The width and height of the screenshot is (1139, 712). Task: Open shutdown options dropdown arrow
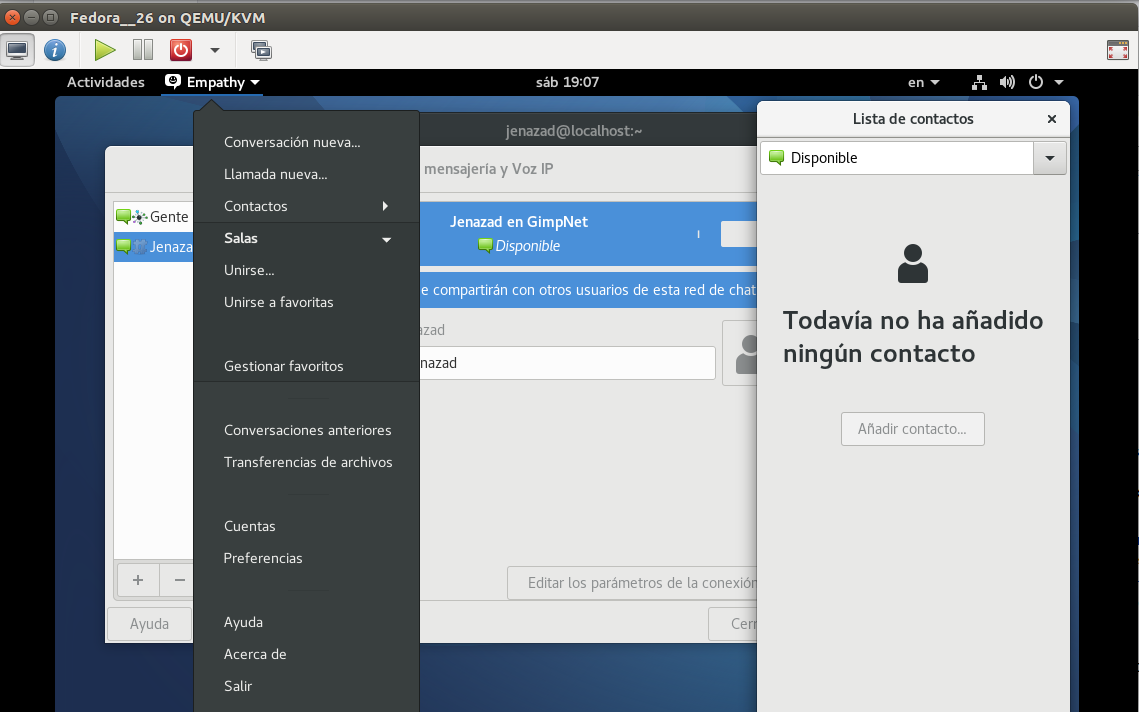tap(215, 50)
